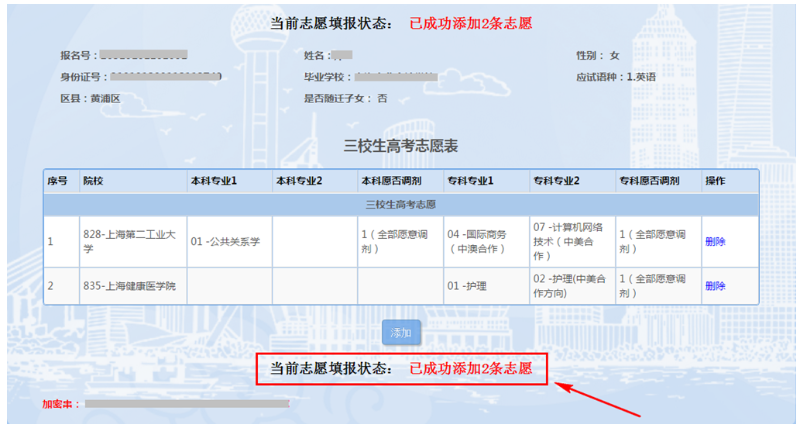
Task: Click the 07 -计算机网络技术（中美合作） cell
Action: 572,242
